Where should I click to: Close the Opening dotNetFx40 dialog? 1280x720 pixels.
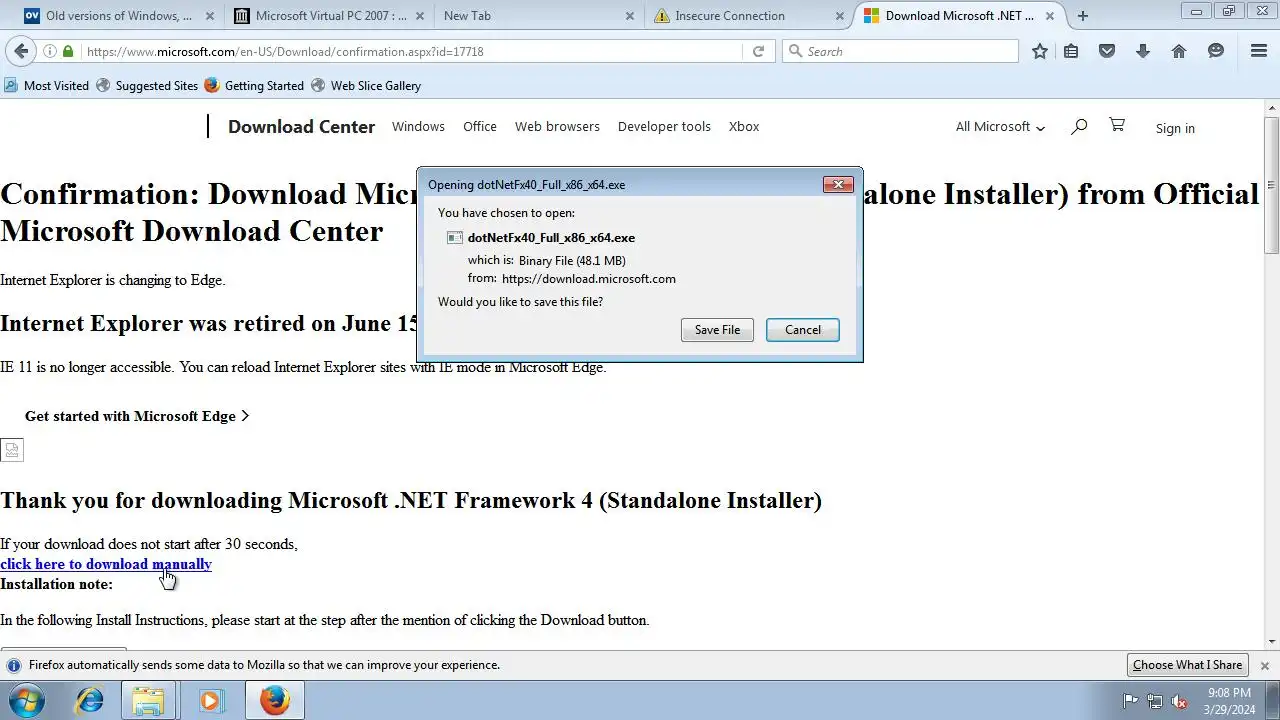(x=838, y=184)
